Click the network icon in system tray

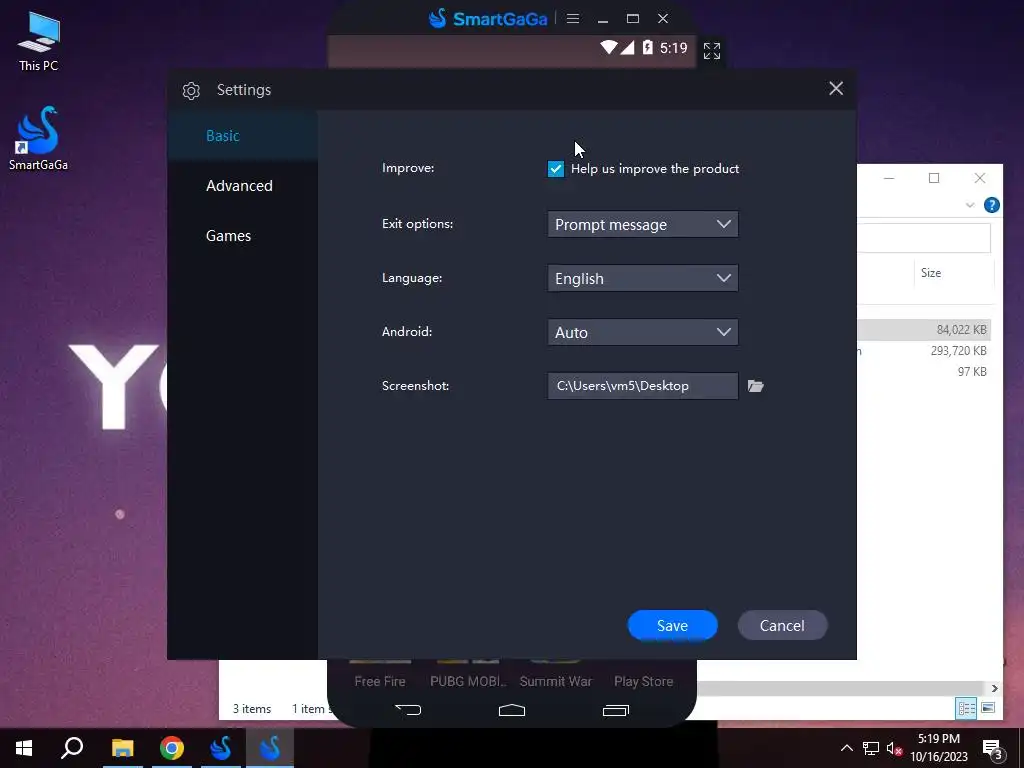(x=871, y=748)
